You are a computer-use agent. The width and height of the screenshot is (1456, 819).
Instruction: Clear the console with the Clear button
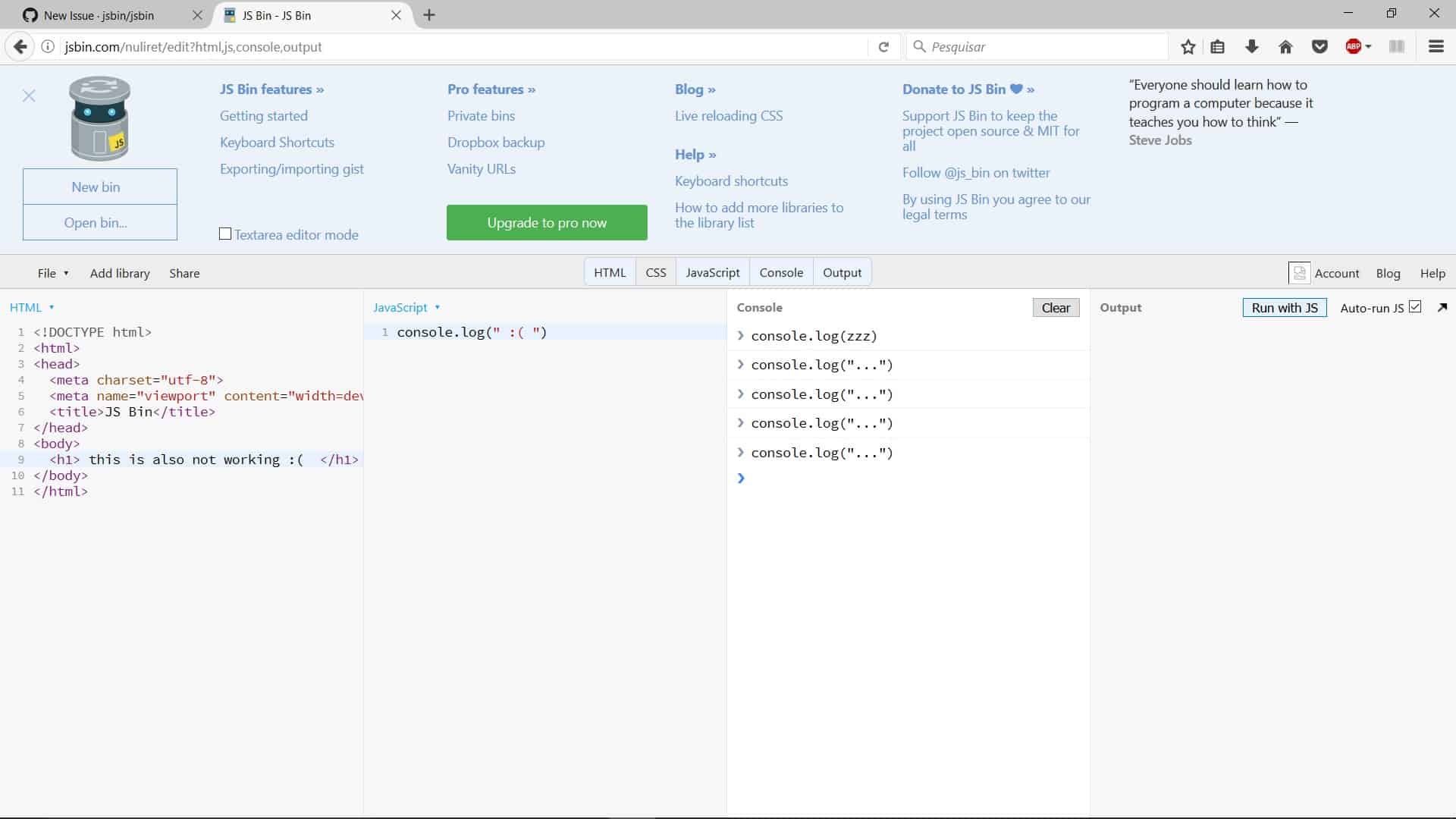point(1056,307)
